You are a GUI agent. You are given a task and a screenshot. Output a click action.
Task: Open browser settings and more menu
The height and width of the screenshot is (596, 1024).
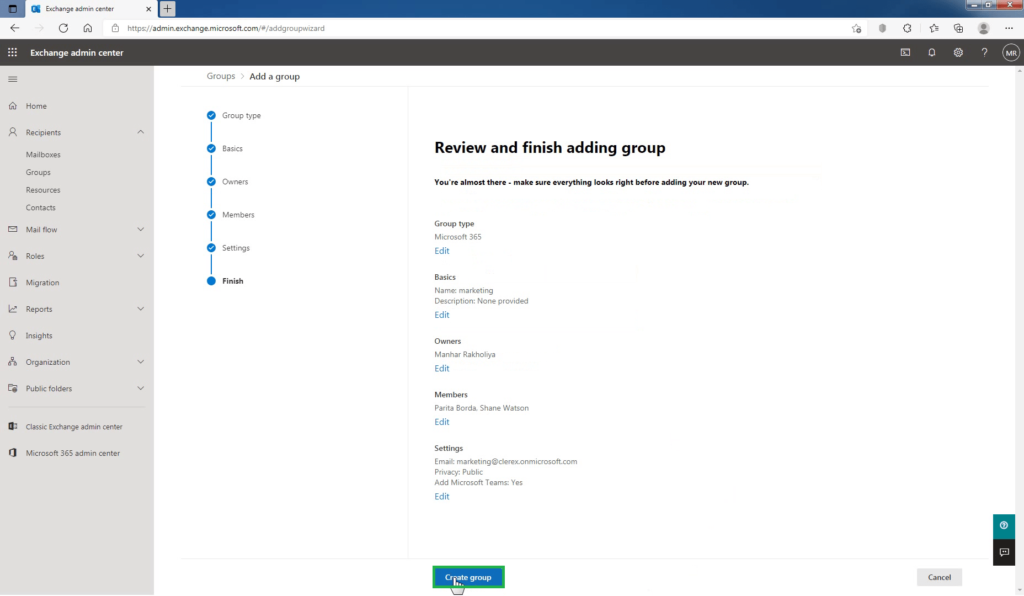[x=1009, y=28]
